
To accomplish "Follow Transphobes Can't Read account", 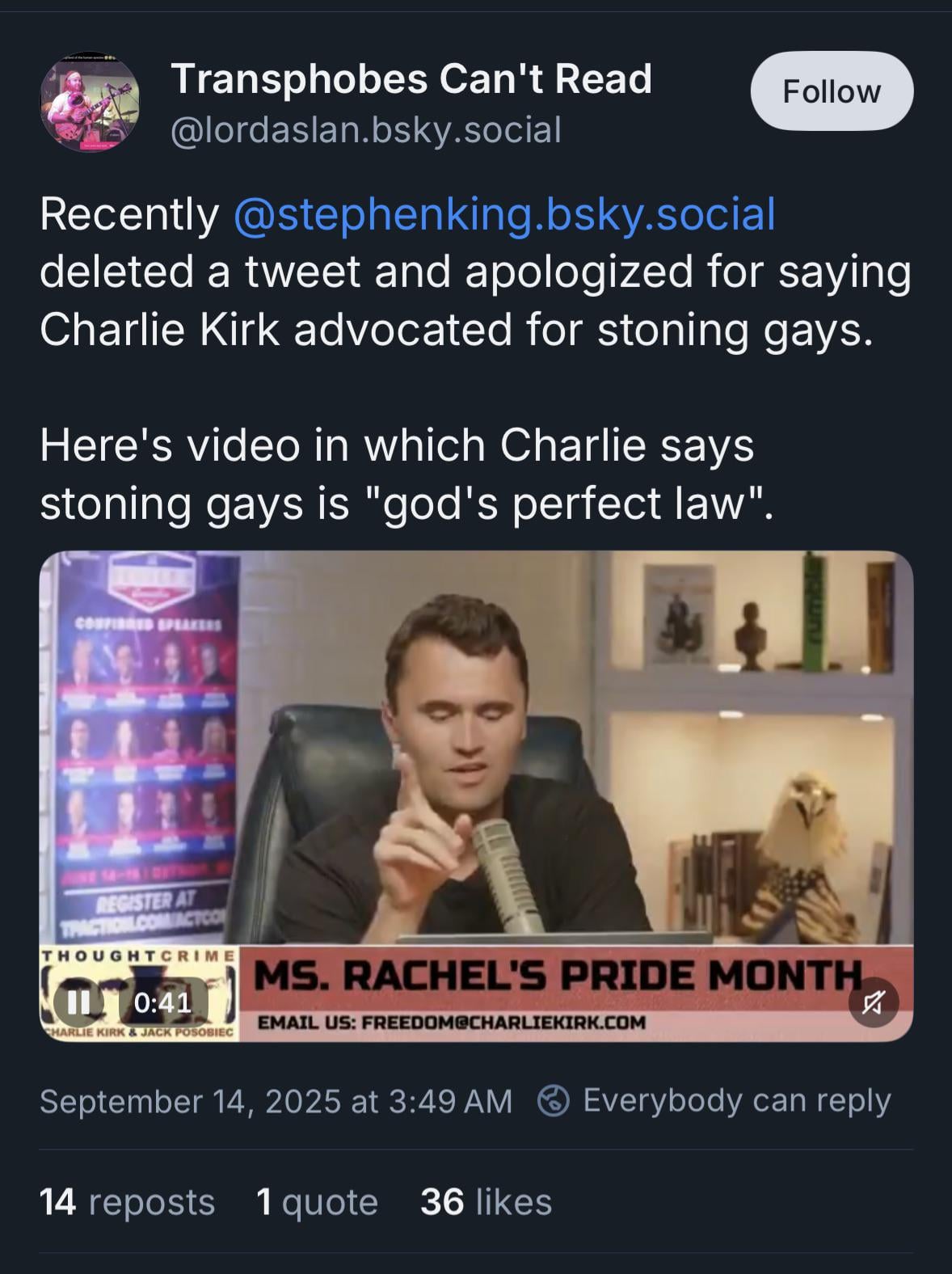I will pos(832,91).
